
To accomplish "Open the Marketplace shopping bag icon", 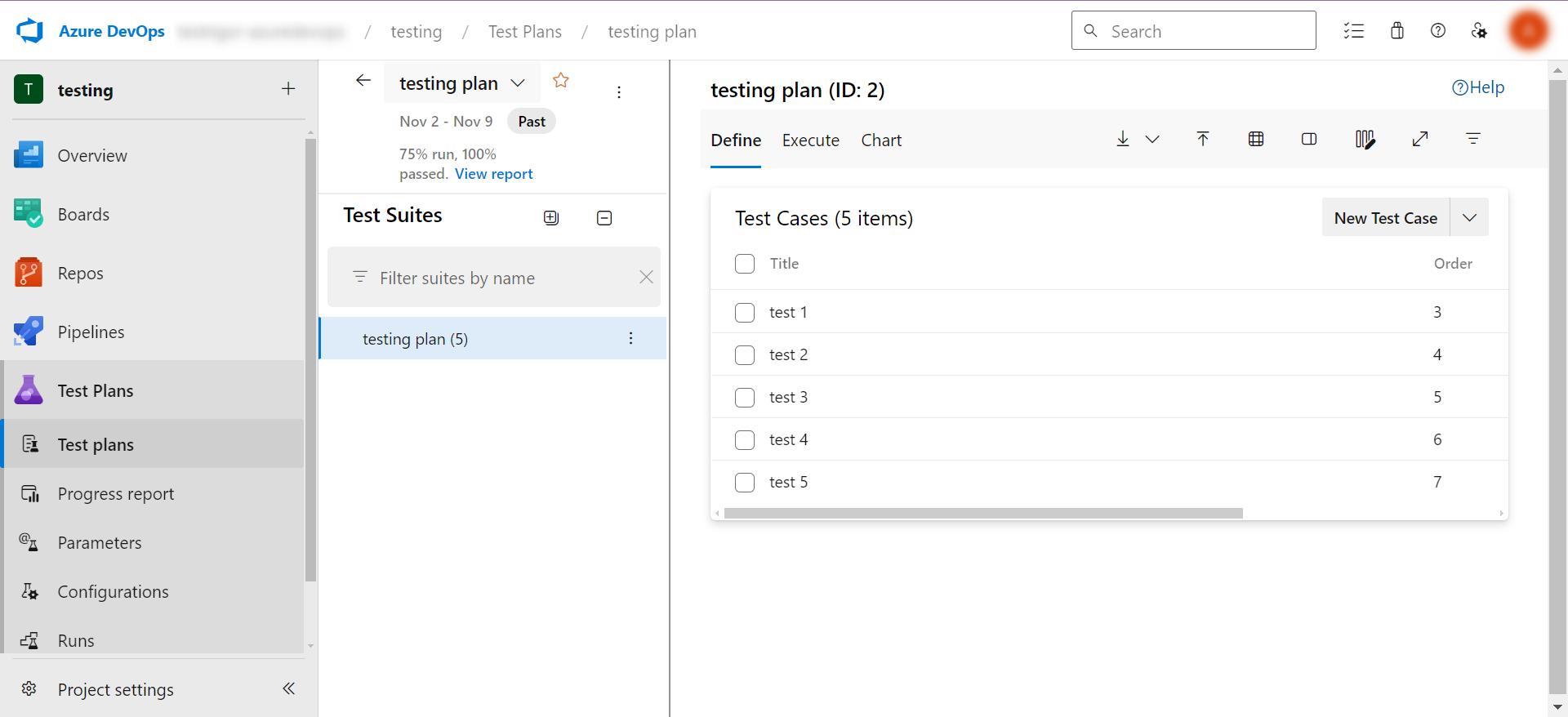I will (1397, 31).
